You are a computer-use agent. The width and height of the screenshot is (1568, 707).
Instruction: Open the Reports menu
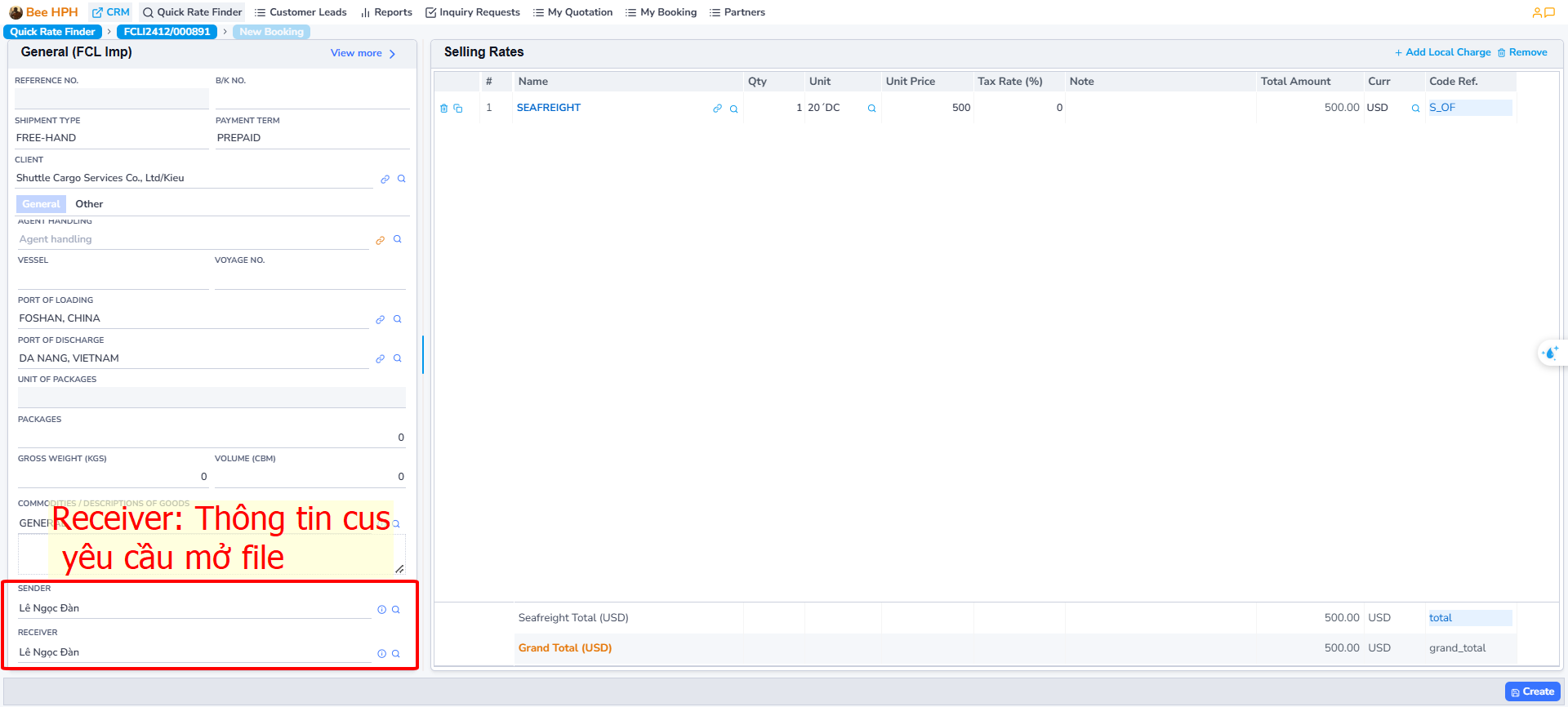386,12
